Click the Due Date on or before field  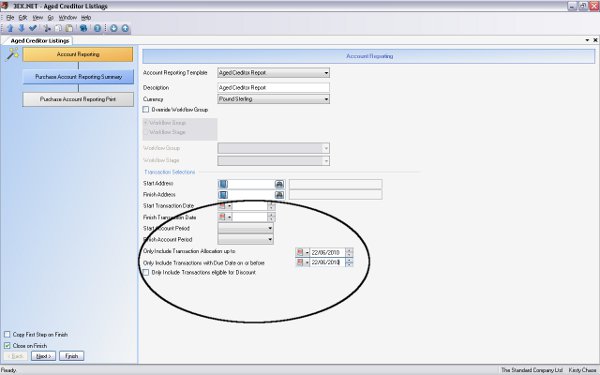[328, 262]
